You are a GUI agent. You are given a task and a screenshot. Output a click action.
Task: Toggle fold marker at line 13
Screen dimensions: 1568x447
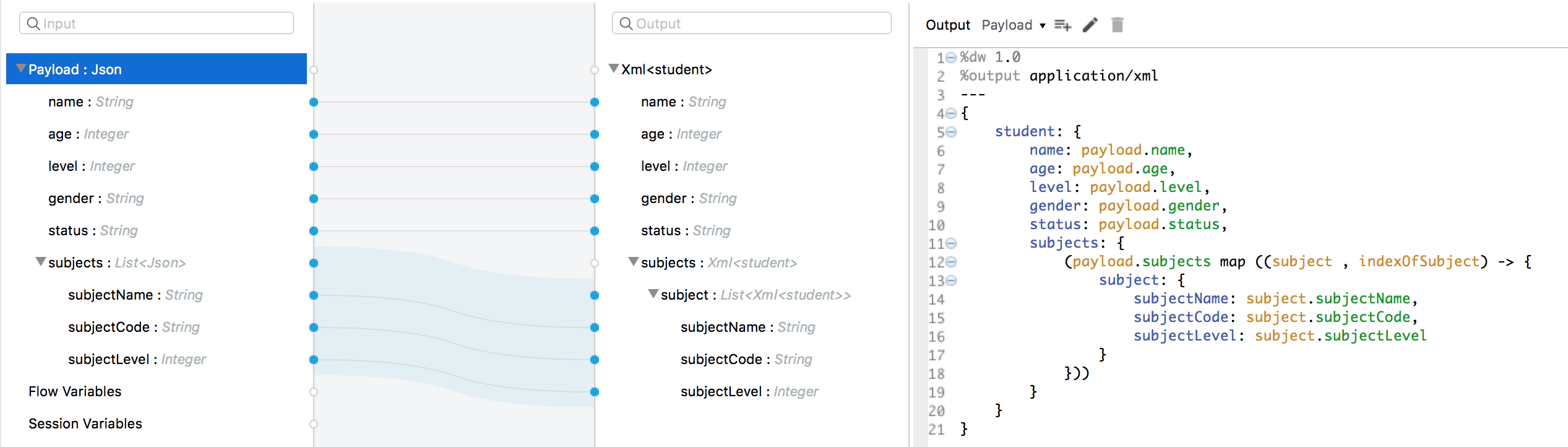pos(952,280)
